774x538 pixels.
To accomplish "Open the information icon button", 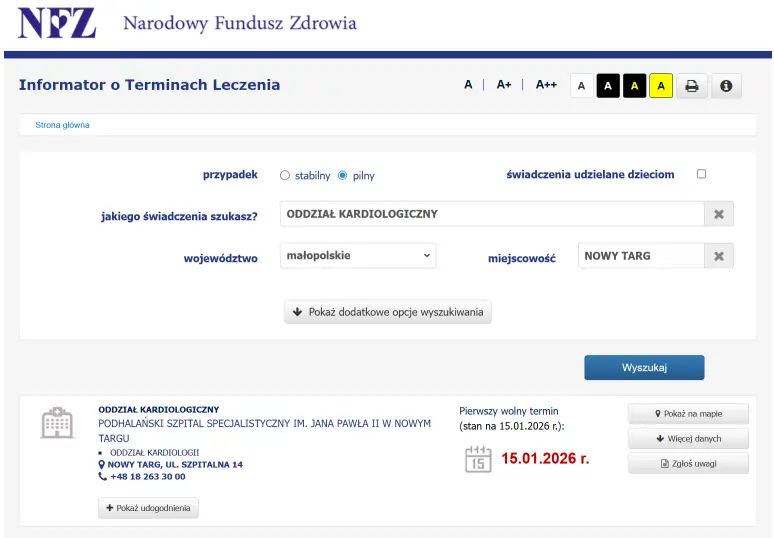I will (x=725, y=86).
